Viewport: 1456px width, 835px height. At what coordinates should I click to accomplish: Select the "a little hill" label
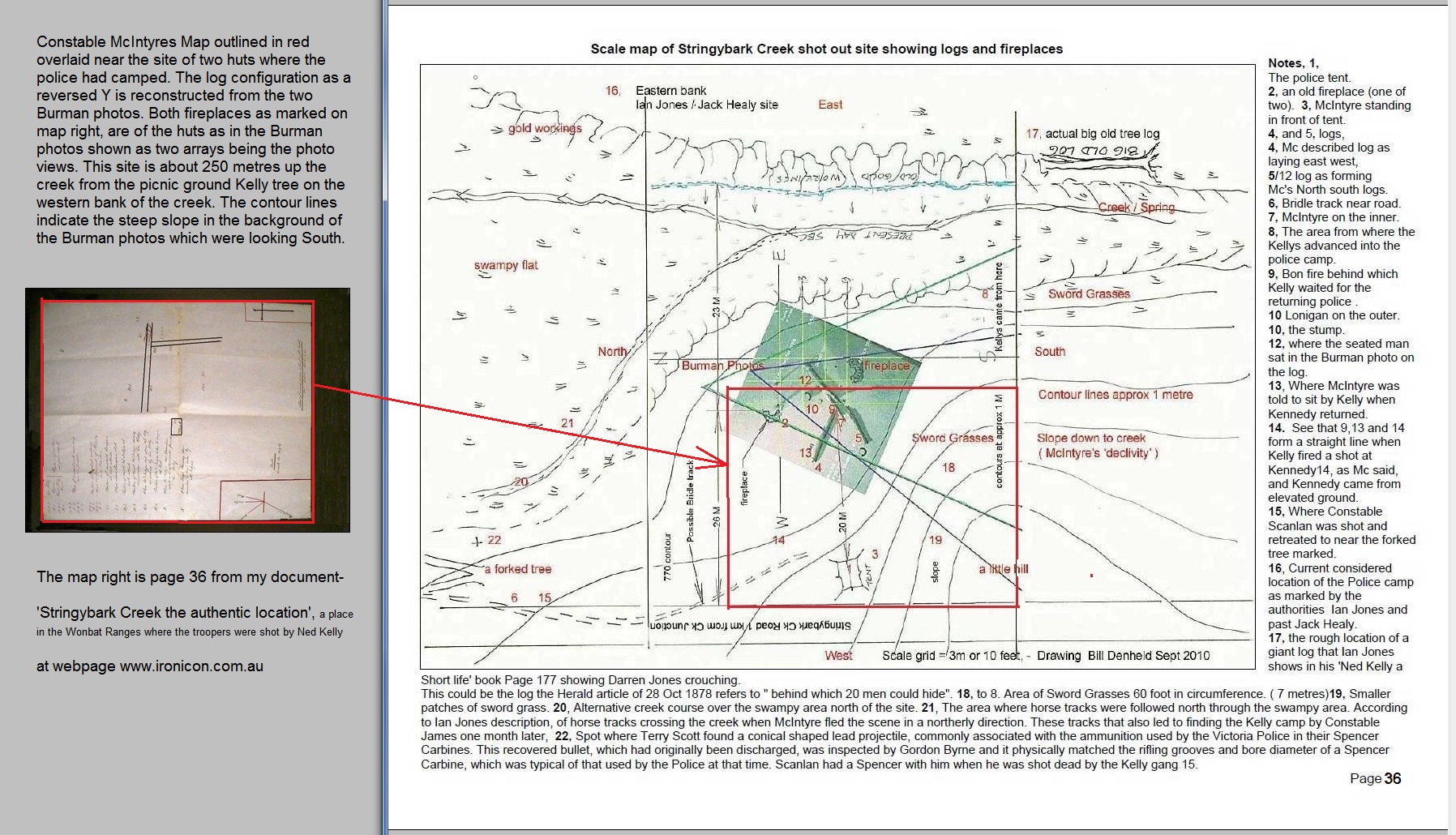(x=1003, y=569)
